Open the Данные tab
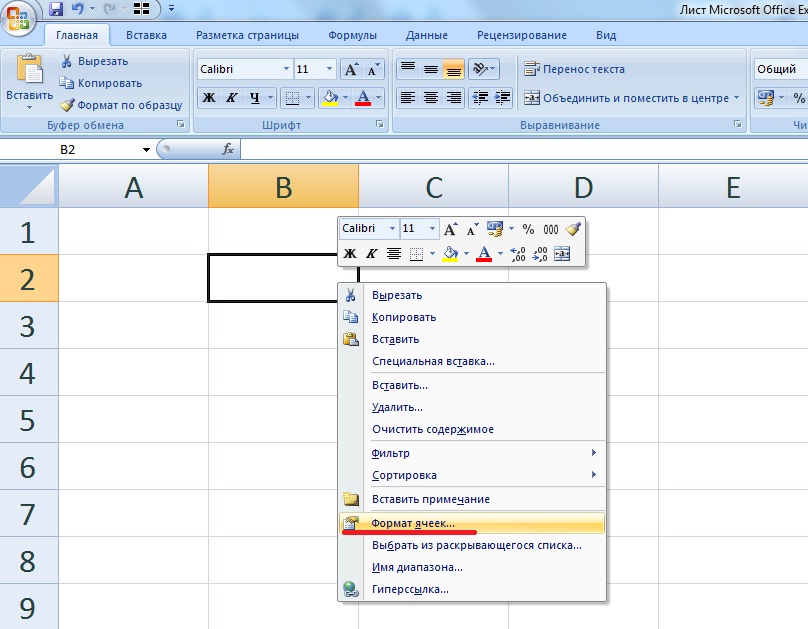 [x=427, y=36]
